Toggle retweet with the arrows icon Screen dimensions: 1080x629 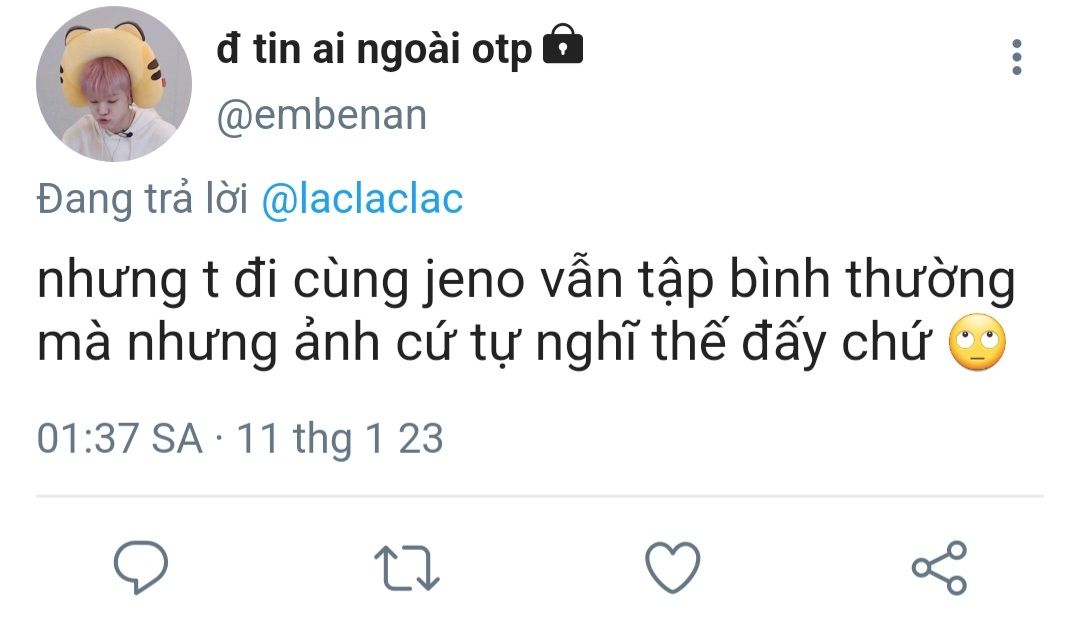(406, 567)
